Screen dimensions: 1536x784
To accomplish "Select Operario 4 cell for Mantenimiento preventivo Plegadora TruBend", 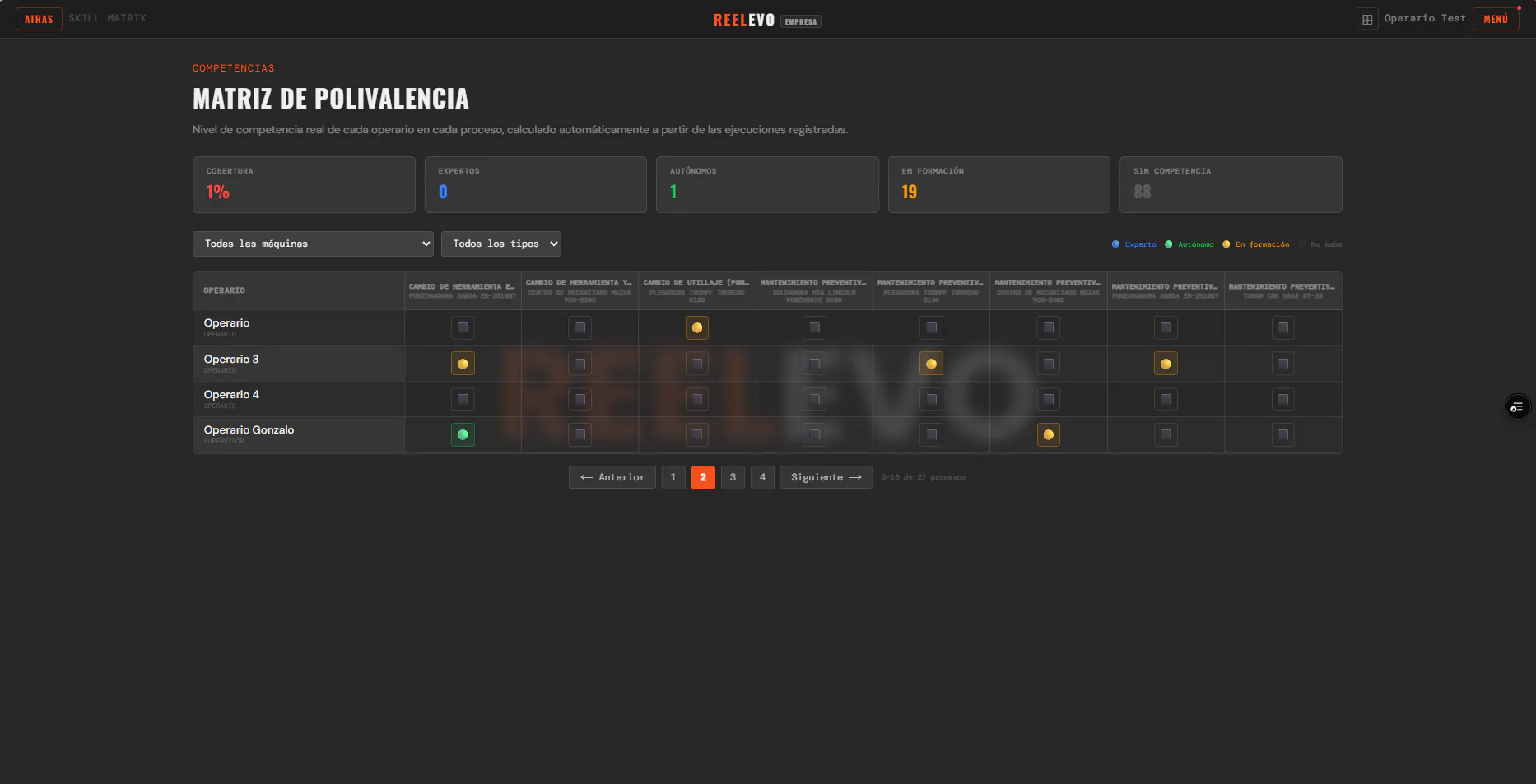I will coord(931,400).
